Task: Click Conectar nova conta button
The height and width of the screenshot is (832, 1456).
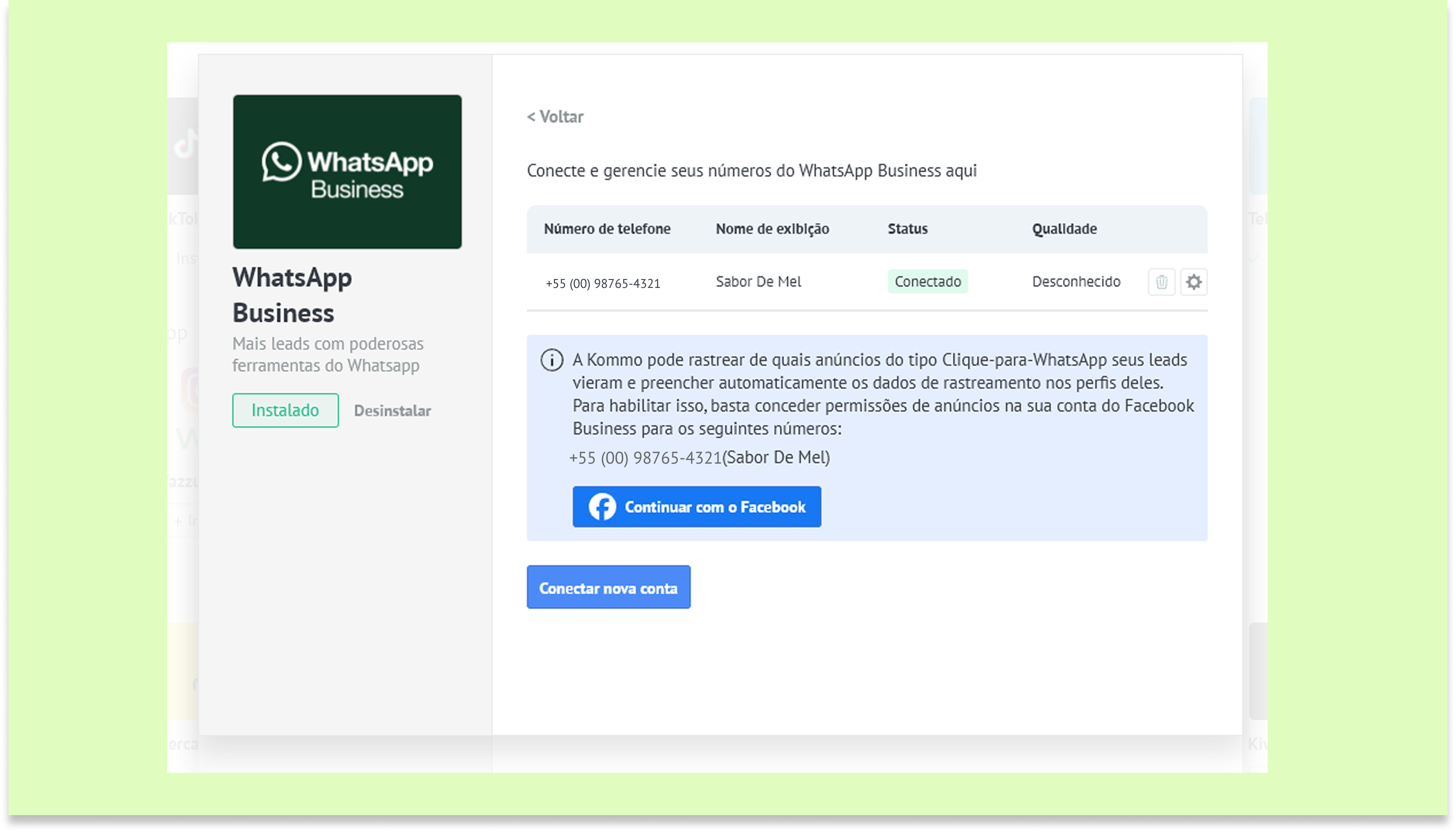Action: pyautogui.click(x=608, y=587)
